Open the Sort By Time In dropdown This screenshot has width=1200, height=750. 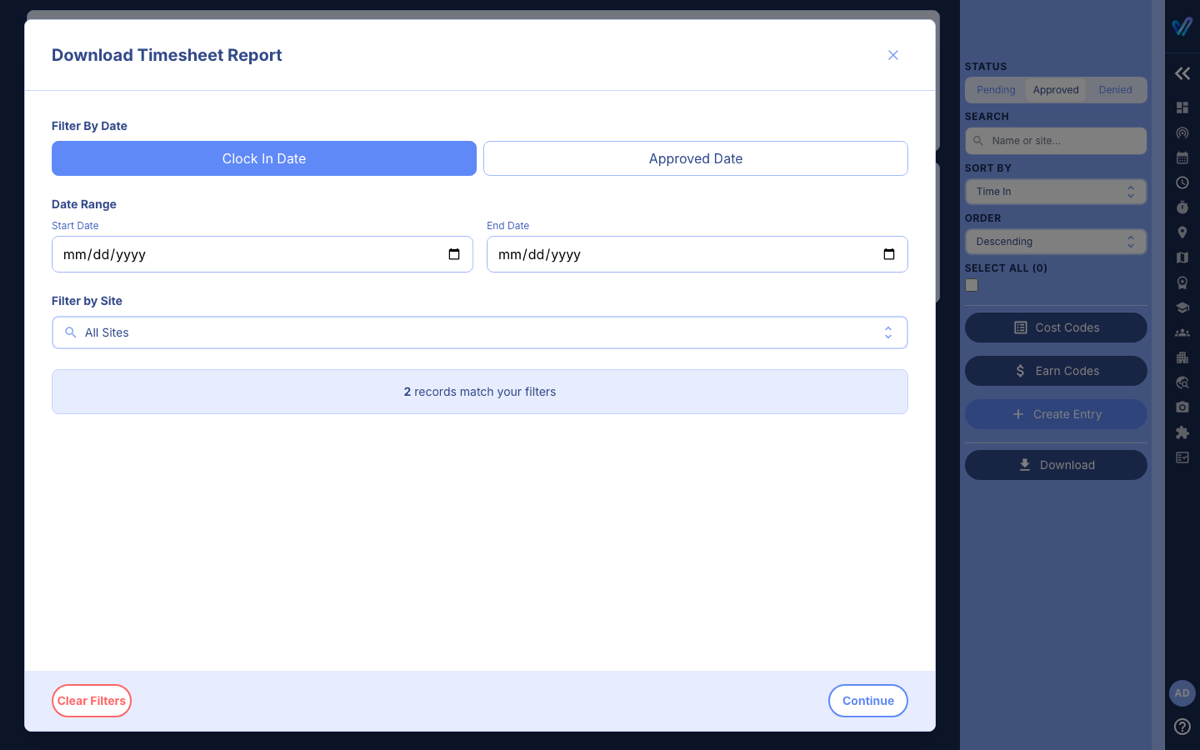[x=1056, y=191]
